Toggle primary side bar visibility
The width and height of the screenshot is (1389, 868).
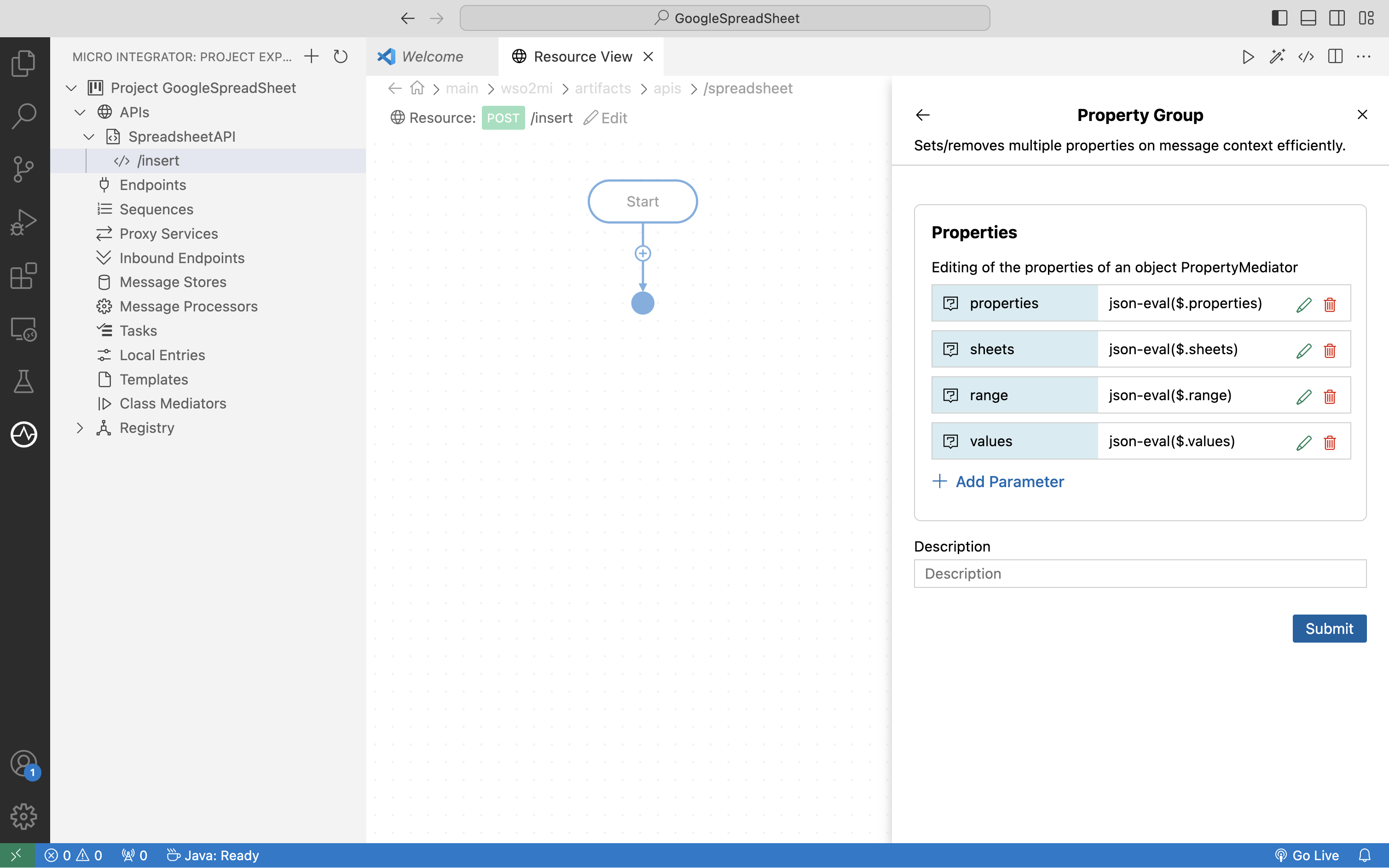tap(1279, 18)
